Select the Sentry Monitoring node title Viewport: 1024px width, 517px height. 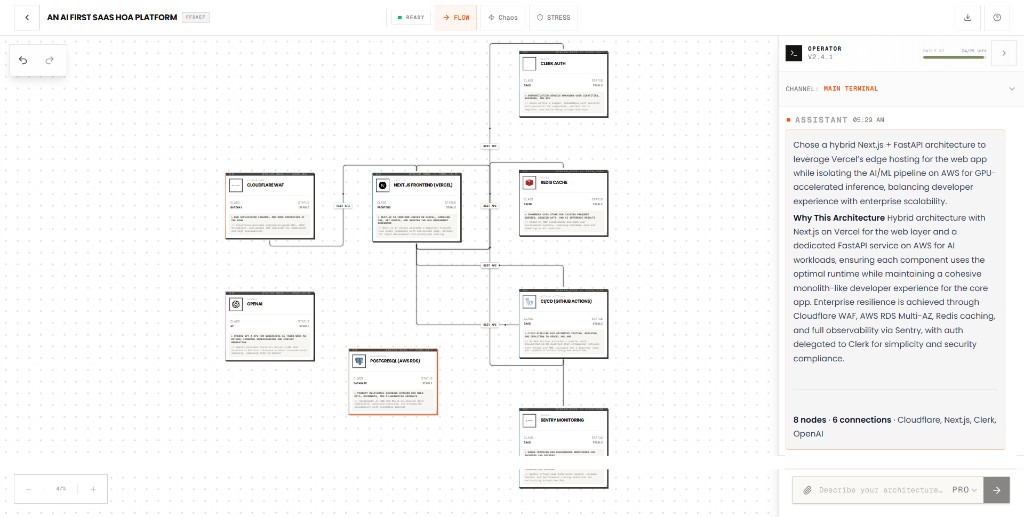point(562,420)
